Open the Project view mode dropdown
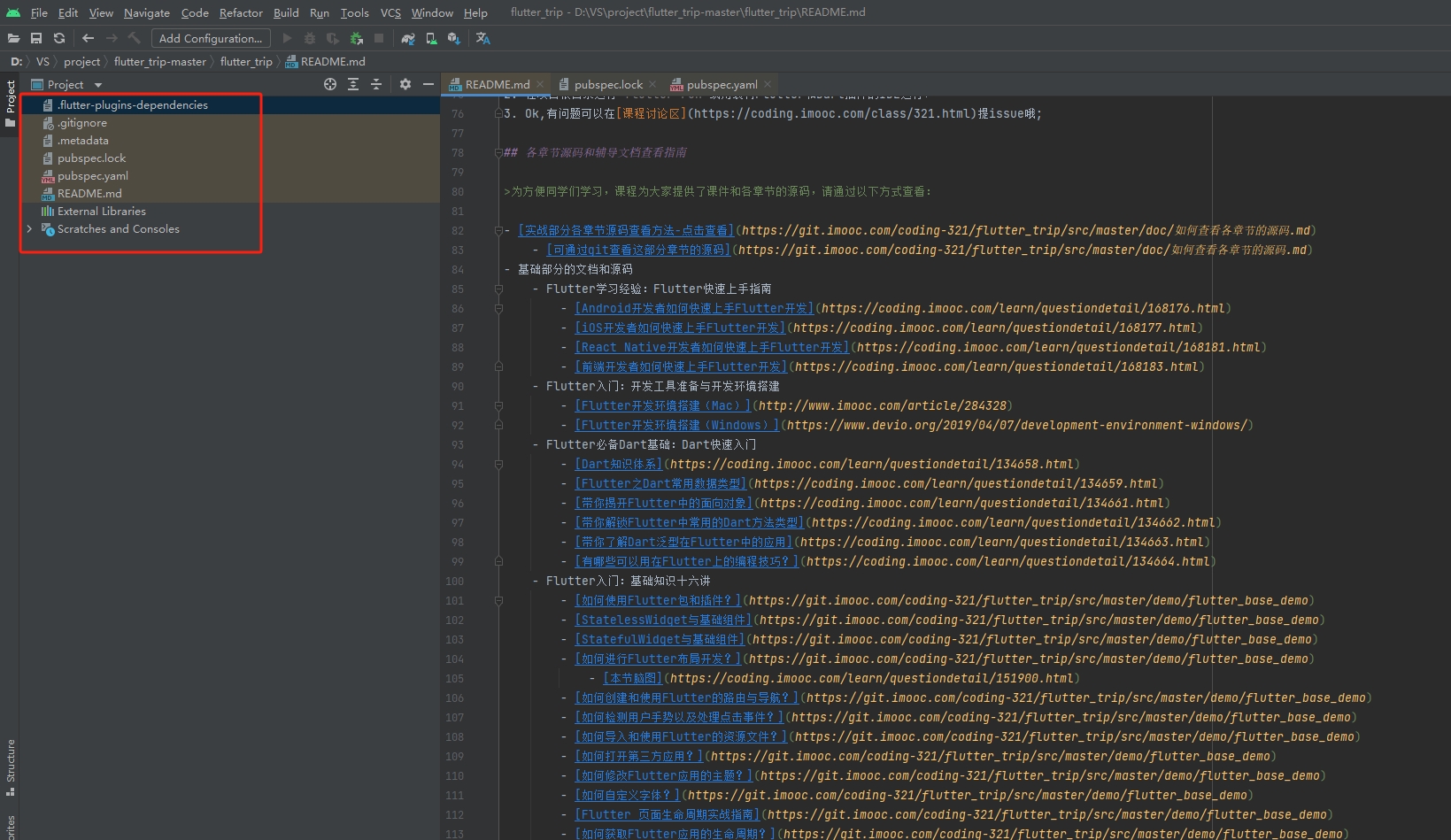This screenshot has height=840, width=1451. pos(67,84)
